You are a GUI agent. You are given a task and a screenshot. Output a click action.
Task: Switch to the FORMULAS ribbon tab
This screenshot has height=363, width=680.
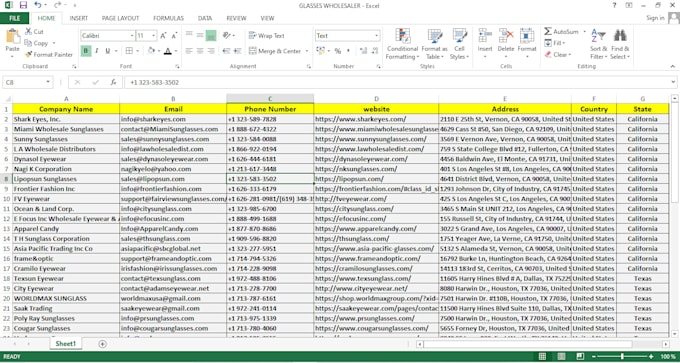[168, 18]
